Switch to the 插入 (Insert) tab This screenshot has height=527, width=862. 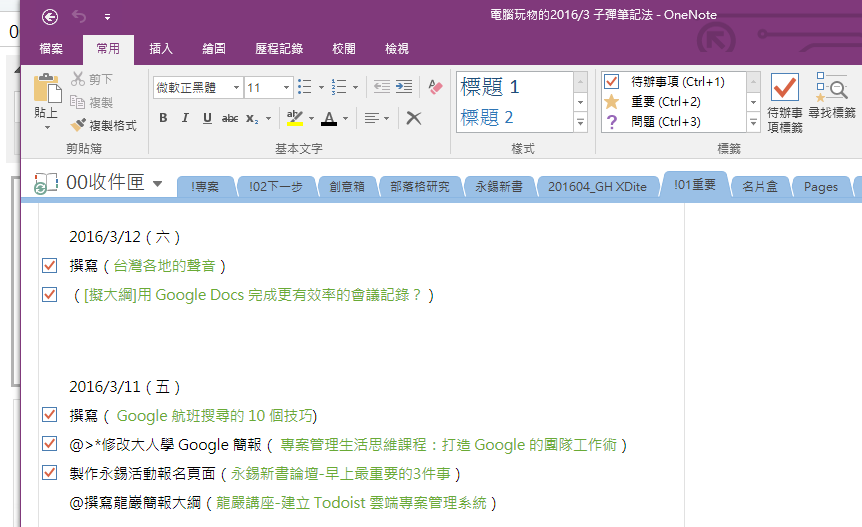point(161,49)
